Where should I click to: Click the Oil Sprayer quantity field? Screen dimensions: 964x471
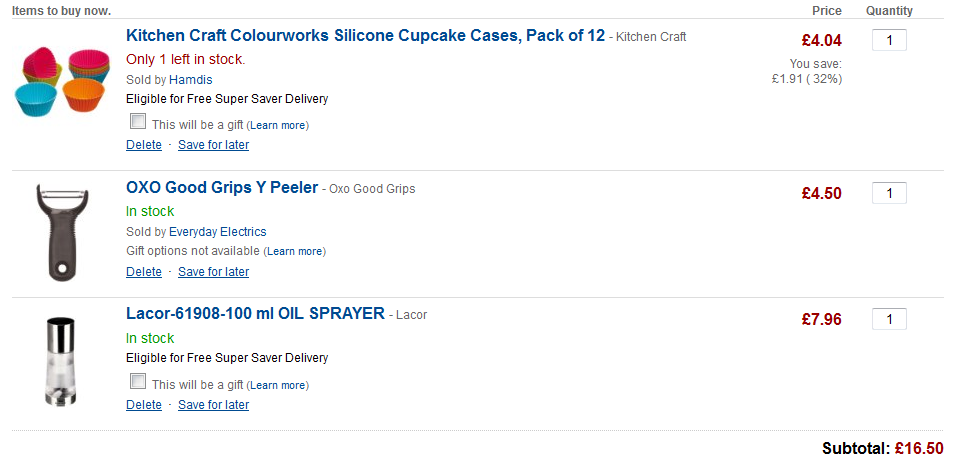coord(889,320)
